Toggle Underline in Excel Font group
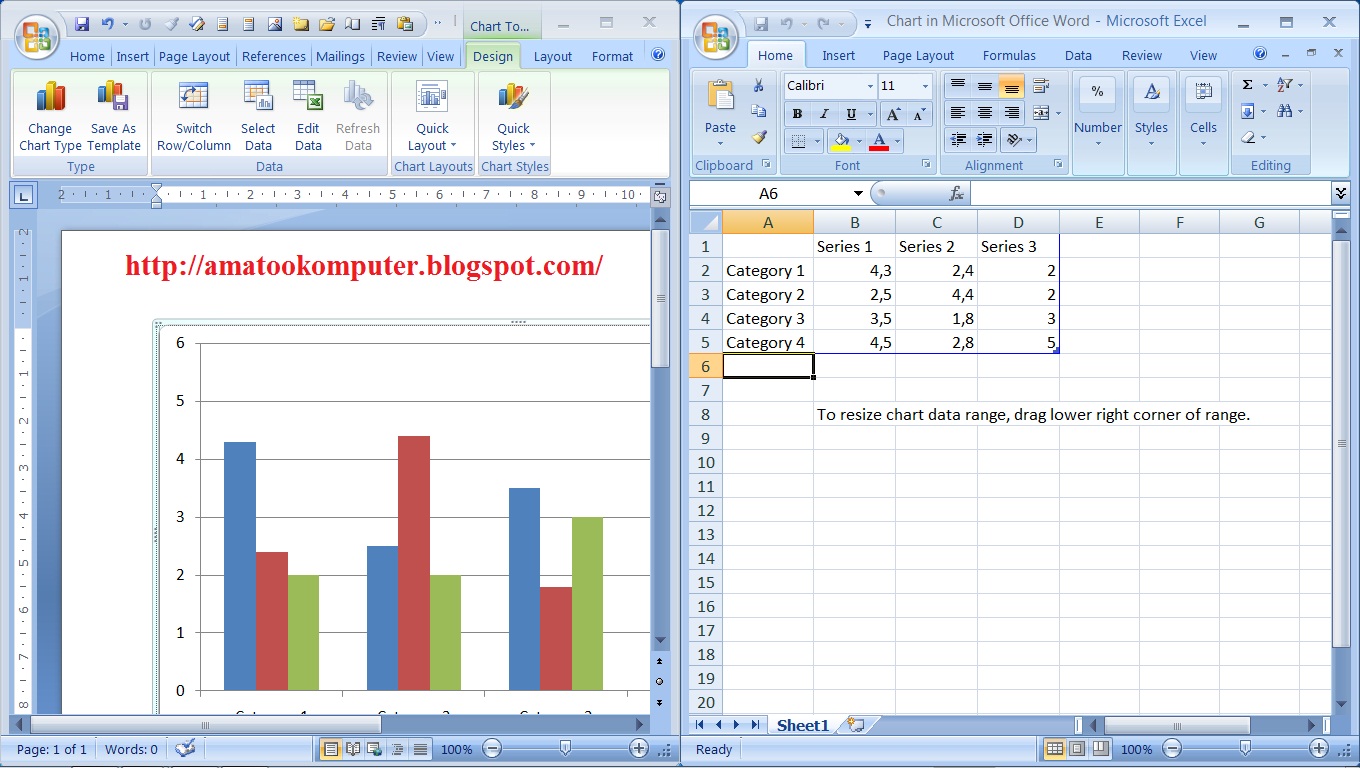Viewport: 1360px width, 768px height. pyautogui.click(x=851, y=114)
